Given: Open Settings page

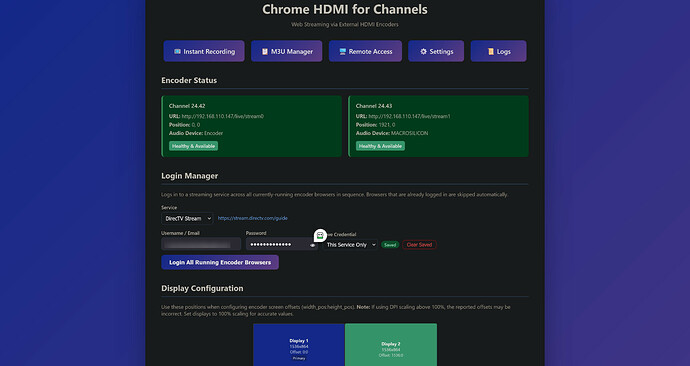Looking at the screenshot, I should [436, 51].
